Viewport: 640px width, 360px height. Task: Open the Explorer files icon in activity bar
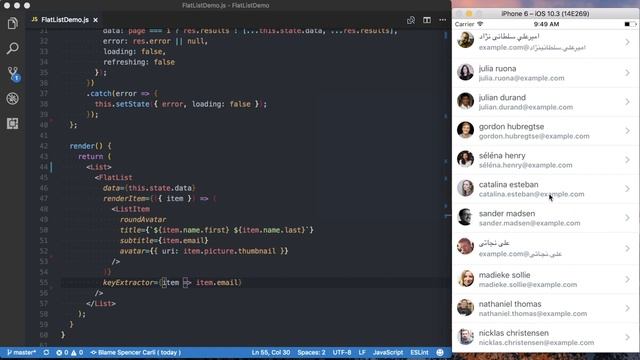click(13, 23)
